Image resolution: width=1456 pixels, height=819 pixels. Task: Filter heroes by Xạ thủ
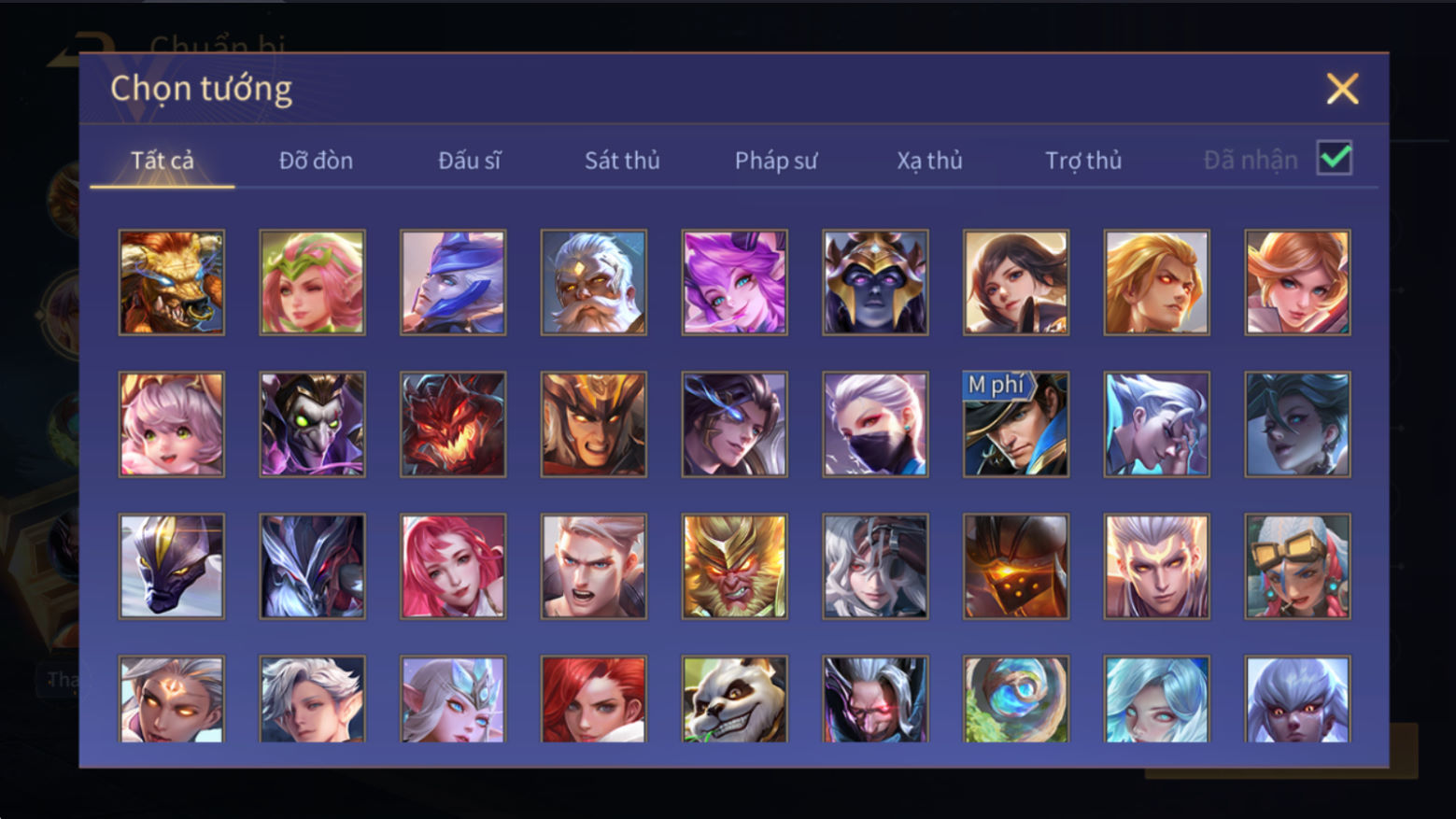tap(929, 161)
